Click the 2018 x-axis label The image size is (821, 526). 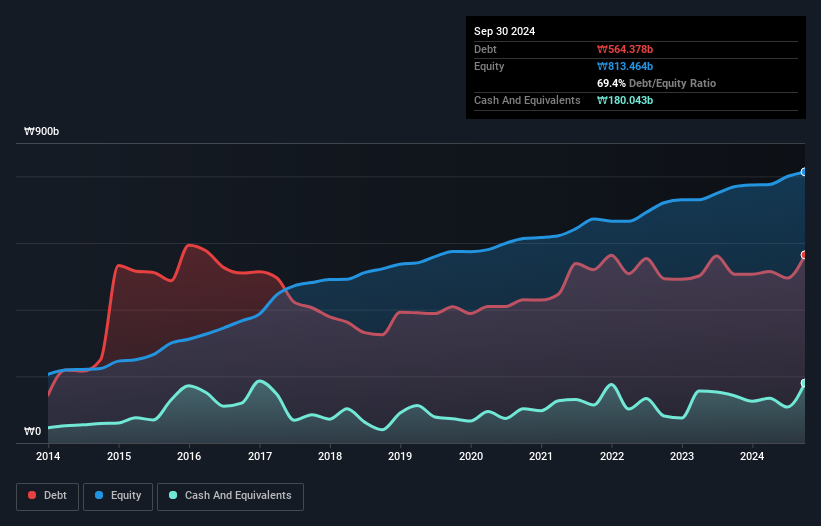[330, 456]
